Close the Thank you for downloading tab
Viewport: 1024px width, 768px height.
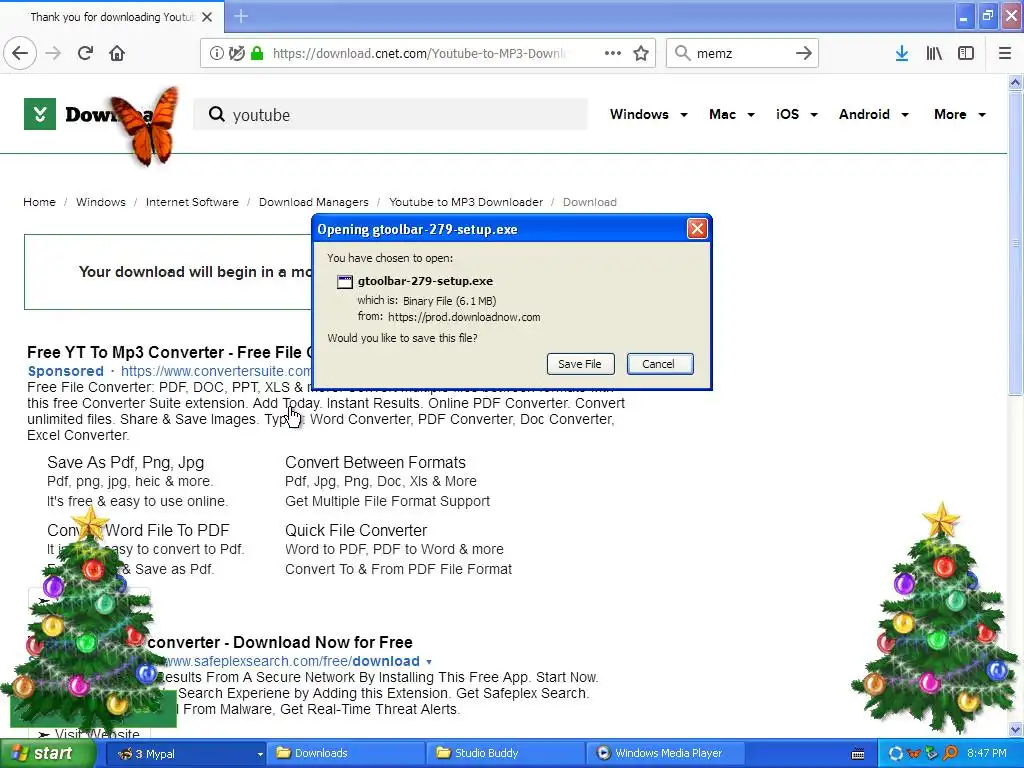click(207, 17)
